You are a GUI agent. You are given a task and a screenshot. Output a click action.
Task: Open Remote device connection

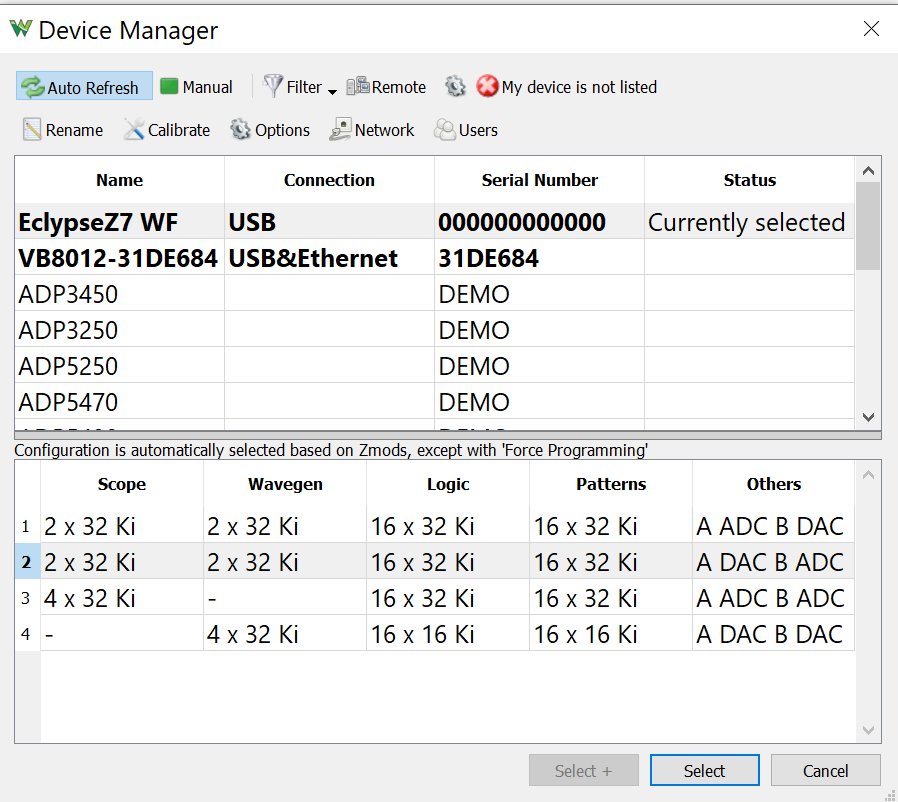(387, 87)
